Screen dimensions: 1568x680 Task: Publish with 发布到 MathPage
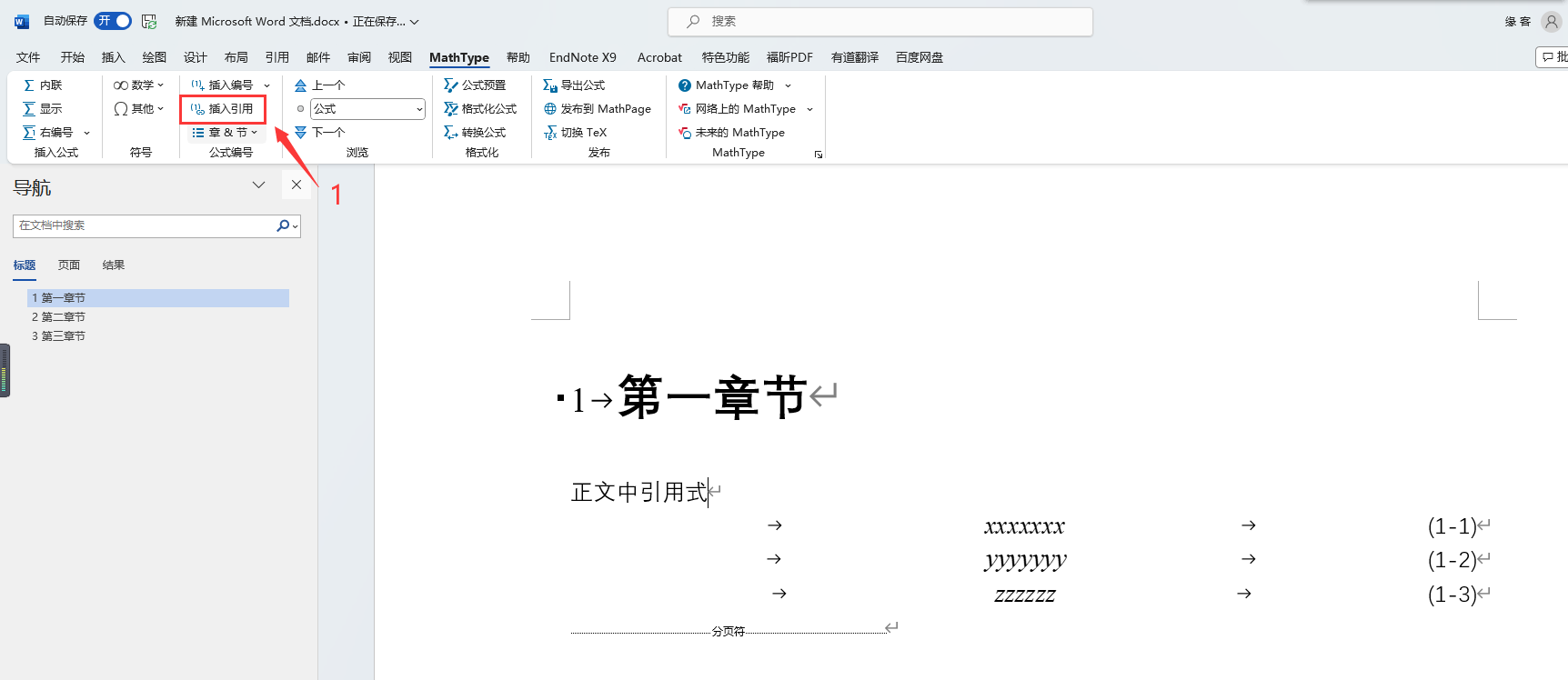pyautogui.click(x=598, y=109)
